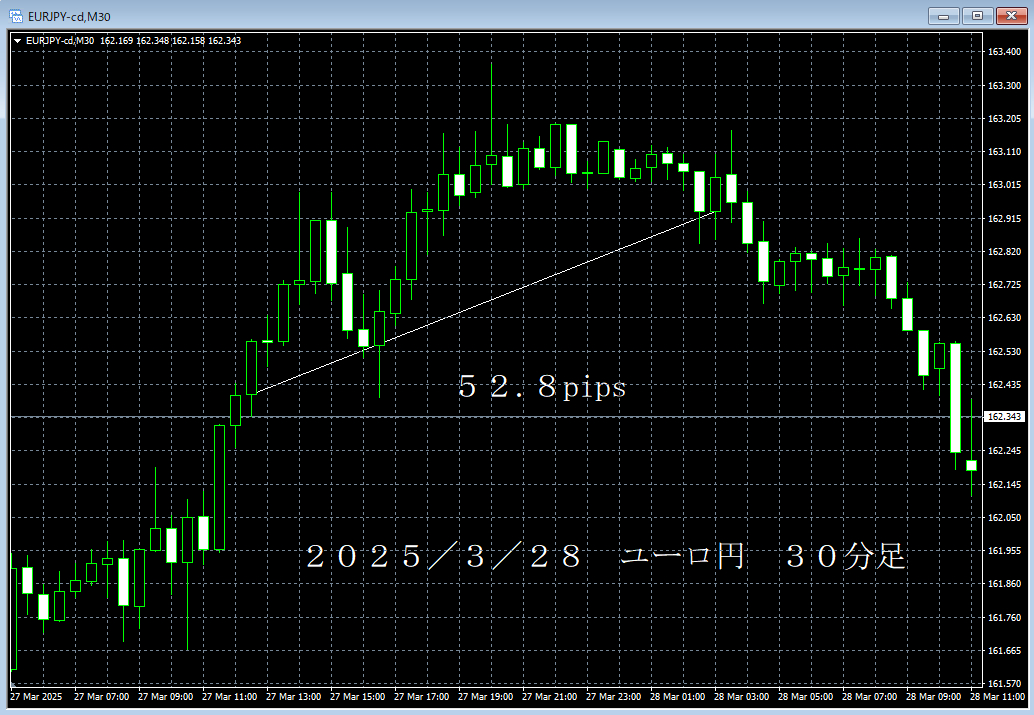
Task: Click the candlestick chart icon in the title bar
Action: tap(14, 15)
